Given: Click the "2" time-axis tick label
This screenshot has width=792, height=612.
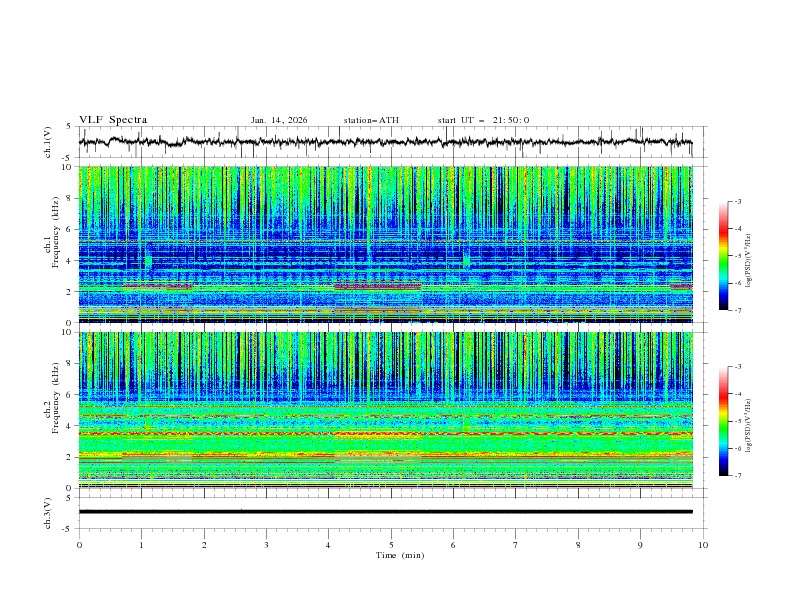Looking at the screenshot, I should click(x=204, y=545).
